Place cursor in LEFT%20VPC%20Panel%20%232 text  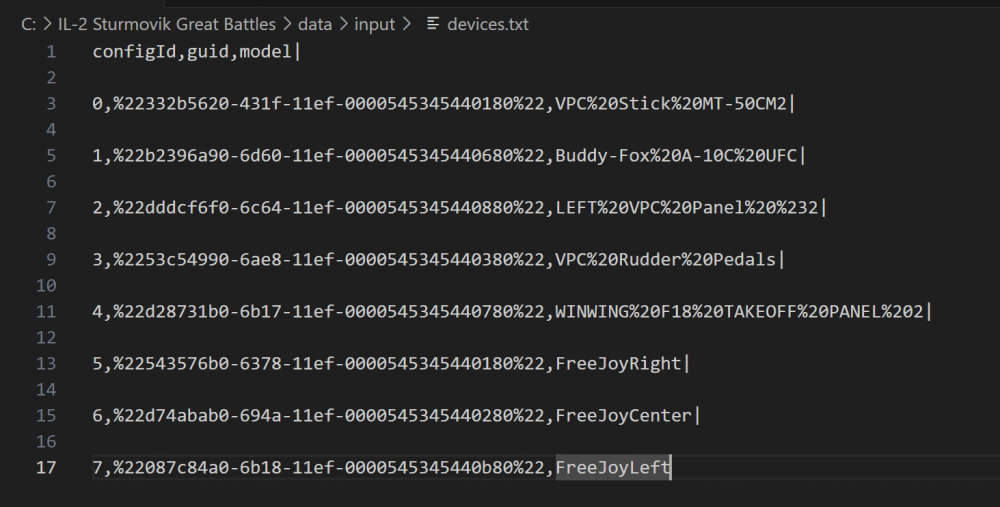point(686,207)
